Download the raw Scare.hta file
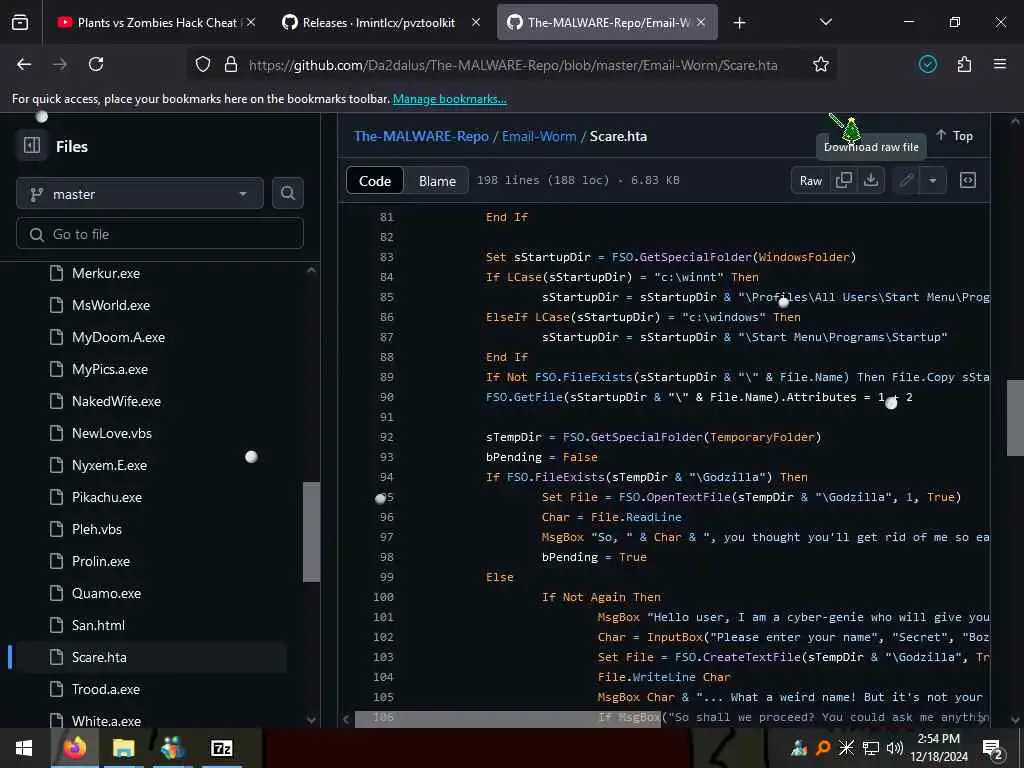Viewport: 1024px width, 768px height. (871, 180)
